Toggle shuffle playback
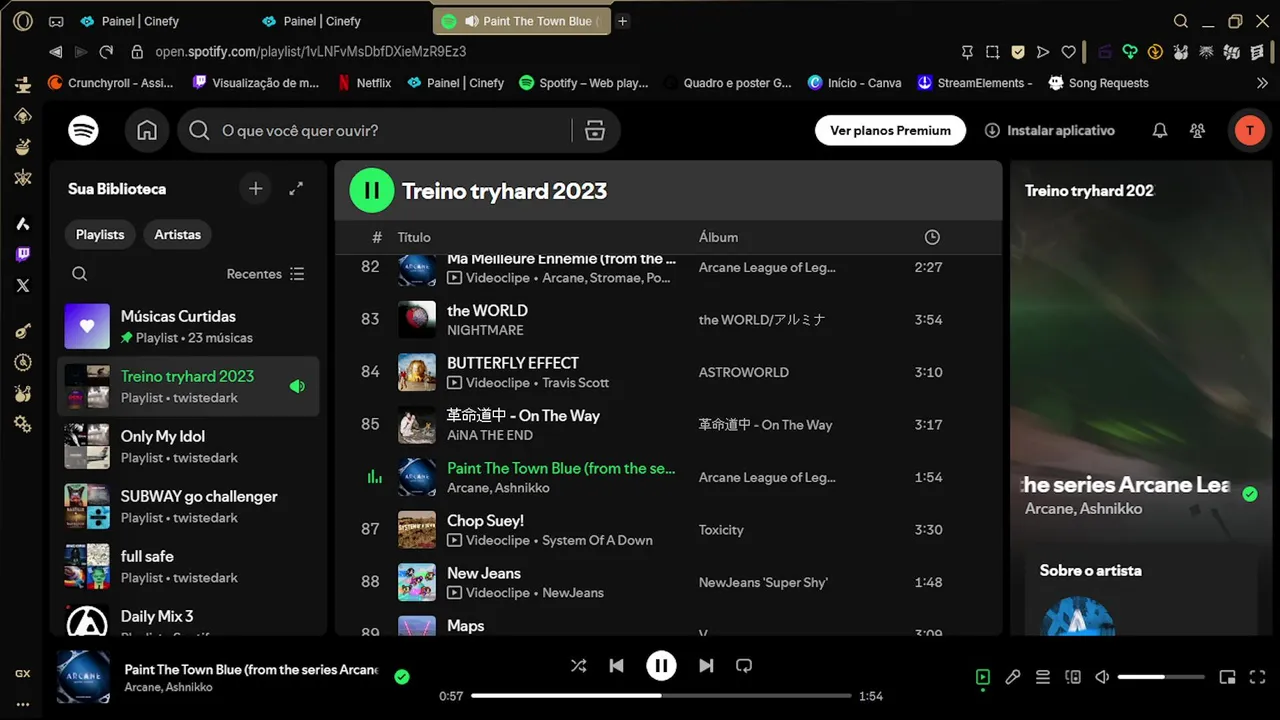The image size is (1280, 720). pos(578,665)
